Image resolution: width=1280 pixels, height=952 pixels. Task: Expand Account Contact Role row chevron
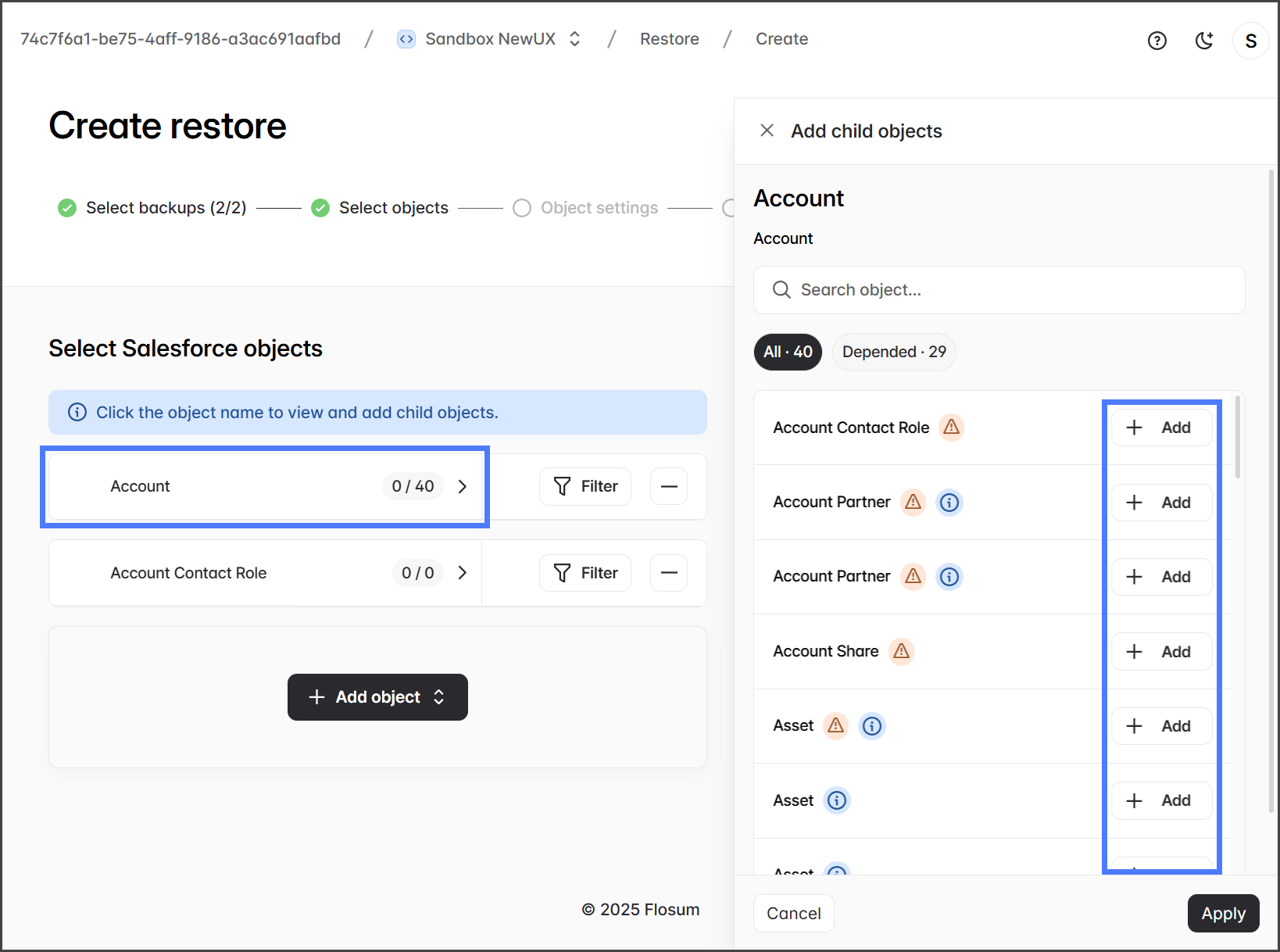point(463,573)
